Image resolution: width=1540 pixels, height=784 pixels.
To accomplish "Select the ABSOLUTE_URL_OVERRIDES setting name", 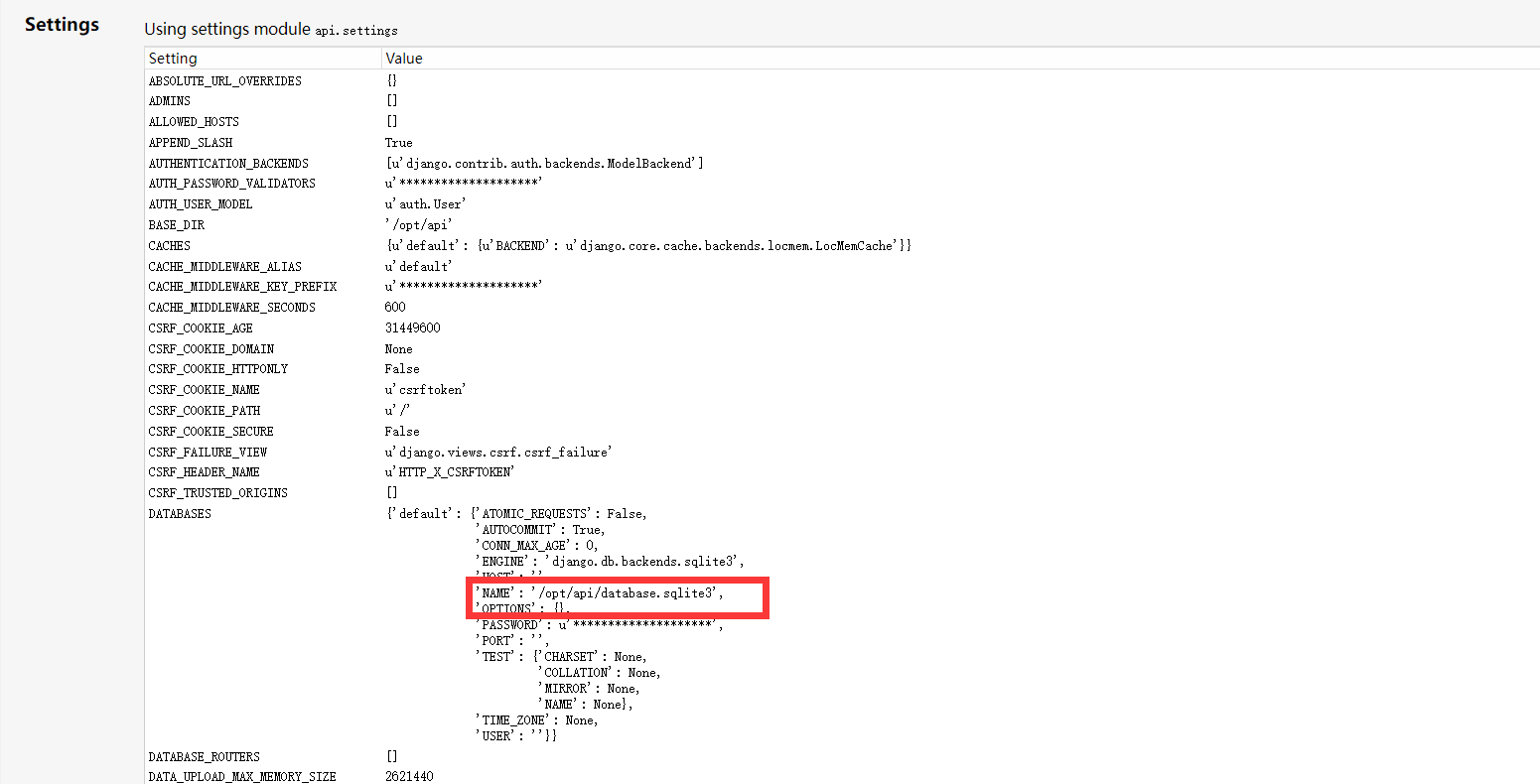I will pos(225,80).
